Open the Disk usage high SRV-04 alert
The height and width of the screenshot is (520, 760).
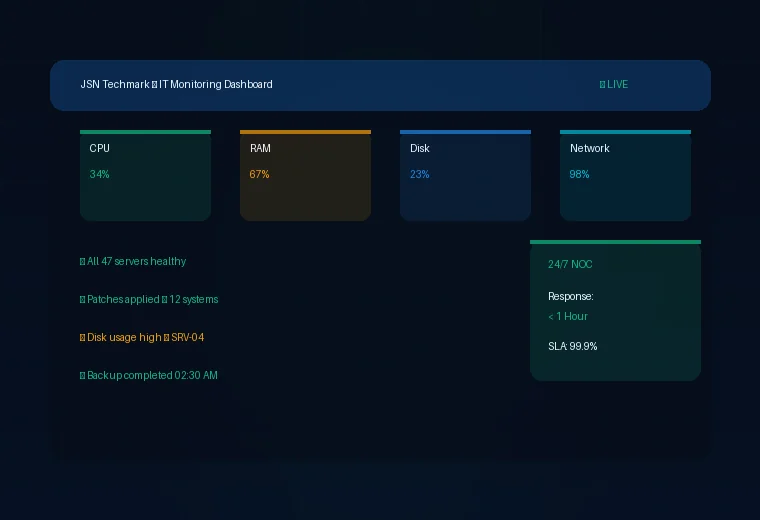(146, 338)
